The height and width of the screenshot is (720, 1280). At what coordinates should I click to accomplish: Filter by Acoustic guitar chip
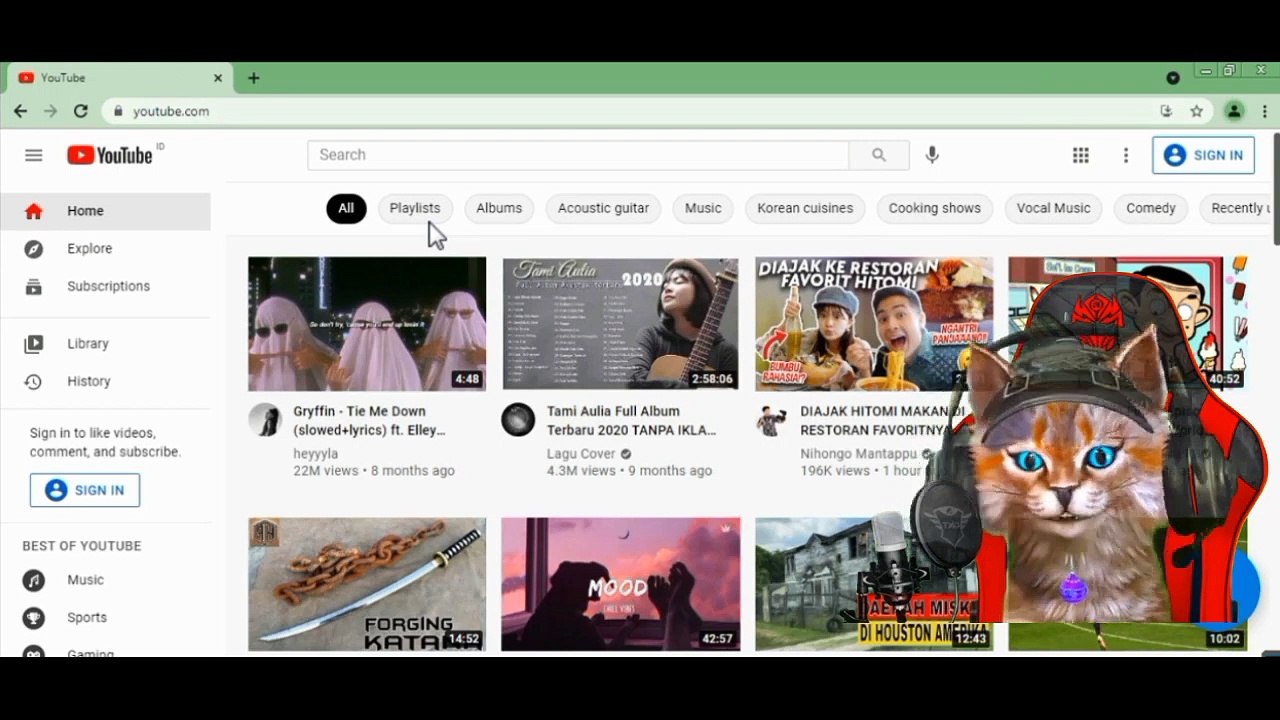[x=603, y=208]
